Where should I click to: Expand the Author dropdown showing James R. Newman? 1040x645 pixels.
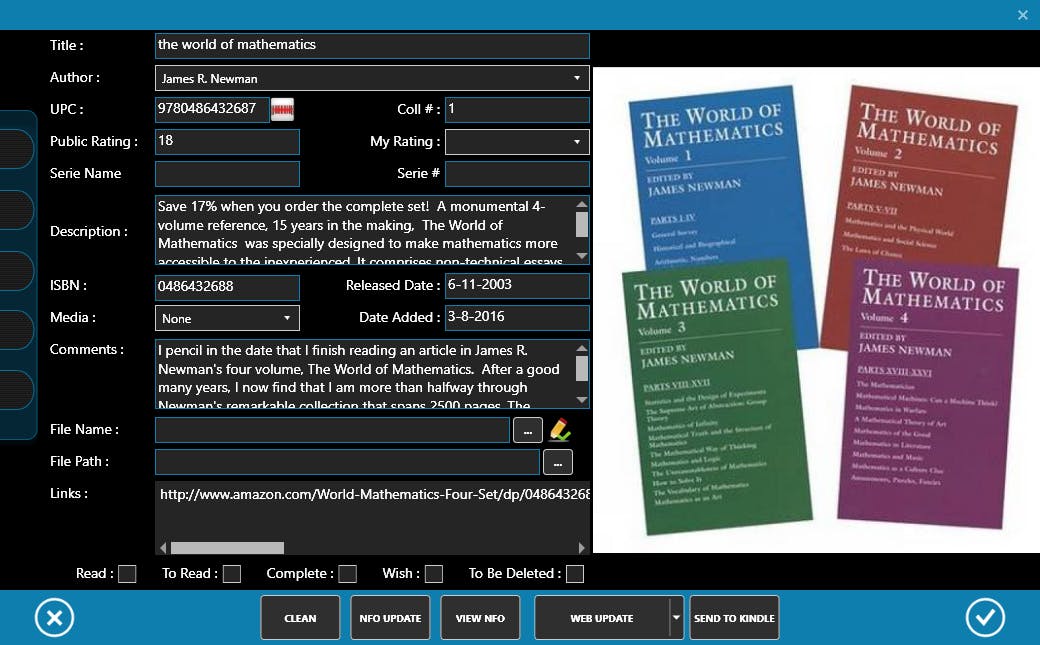point(372,78)
